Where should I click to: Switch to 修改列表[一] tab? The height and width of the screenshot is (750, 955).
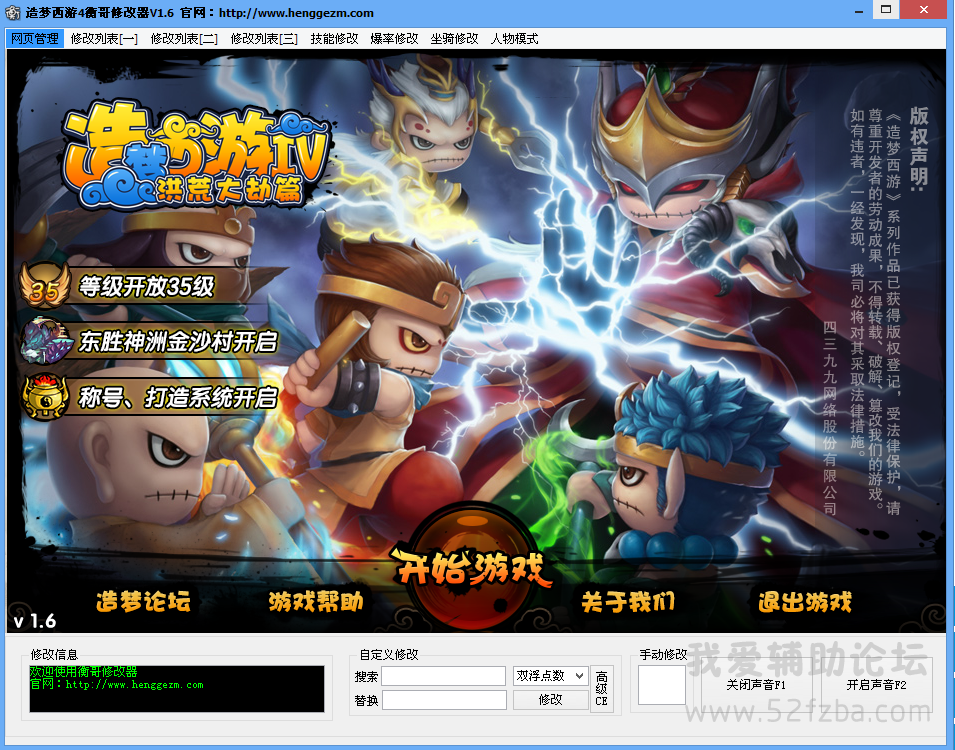(x=104, y=38)
